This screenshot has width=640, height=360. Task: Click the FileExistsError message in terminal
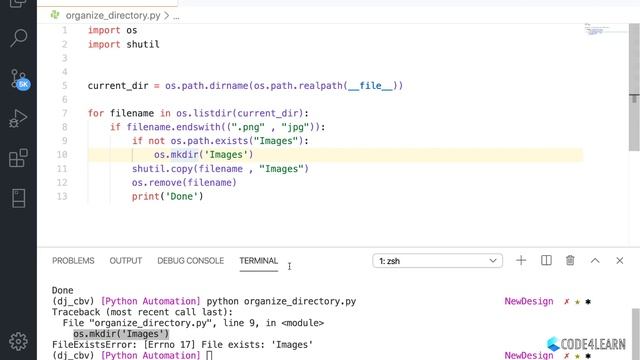coord(182,345)
